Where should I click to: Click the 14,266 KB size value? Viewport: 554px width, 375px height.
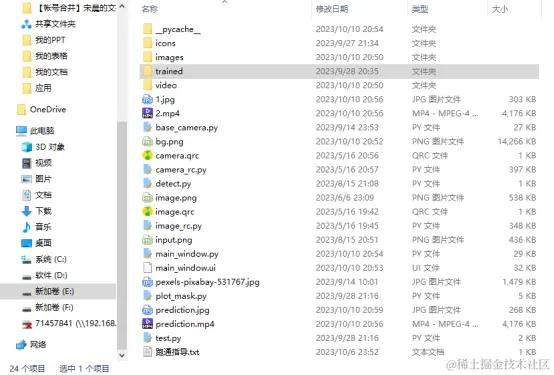[517, 141]
